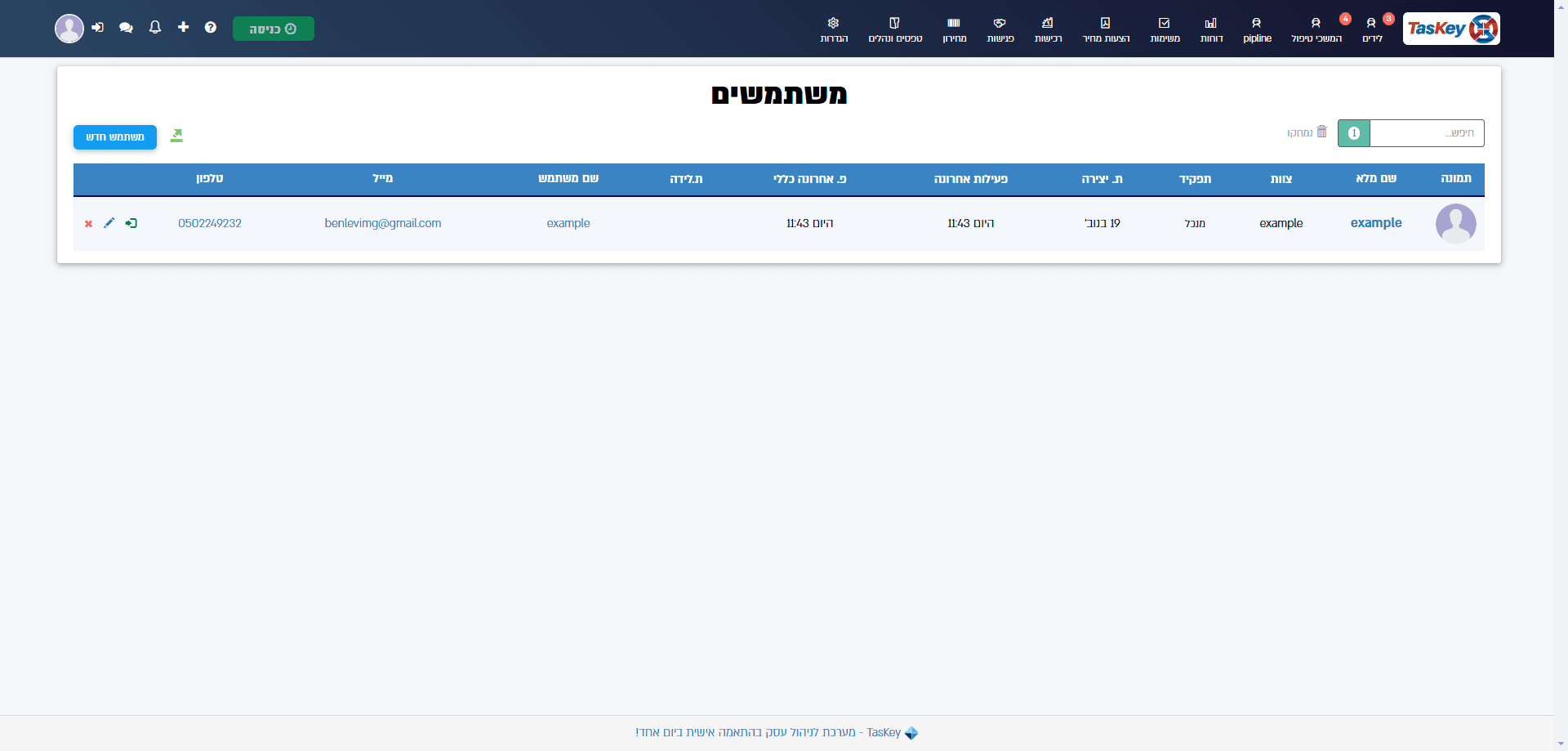Image resolution: width=1568 pixels, height=751 pixels.
Task: Show deleted users via trash icon
Action: tap(1307, 132)
